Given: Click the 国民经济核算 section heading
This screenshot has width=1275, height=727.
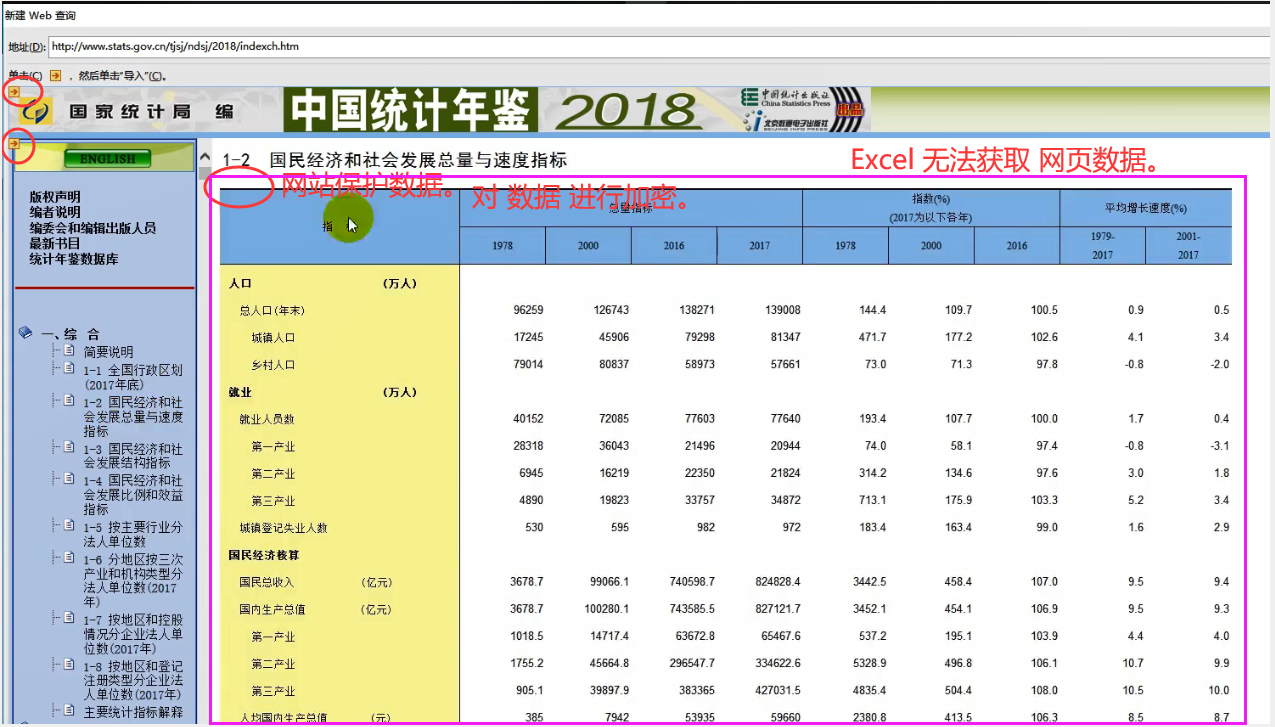Looking at the screenshot, I should pos(263,555).
